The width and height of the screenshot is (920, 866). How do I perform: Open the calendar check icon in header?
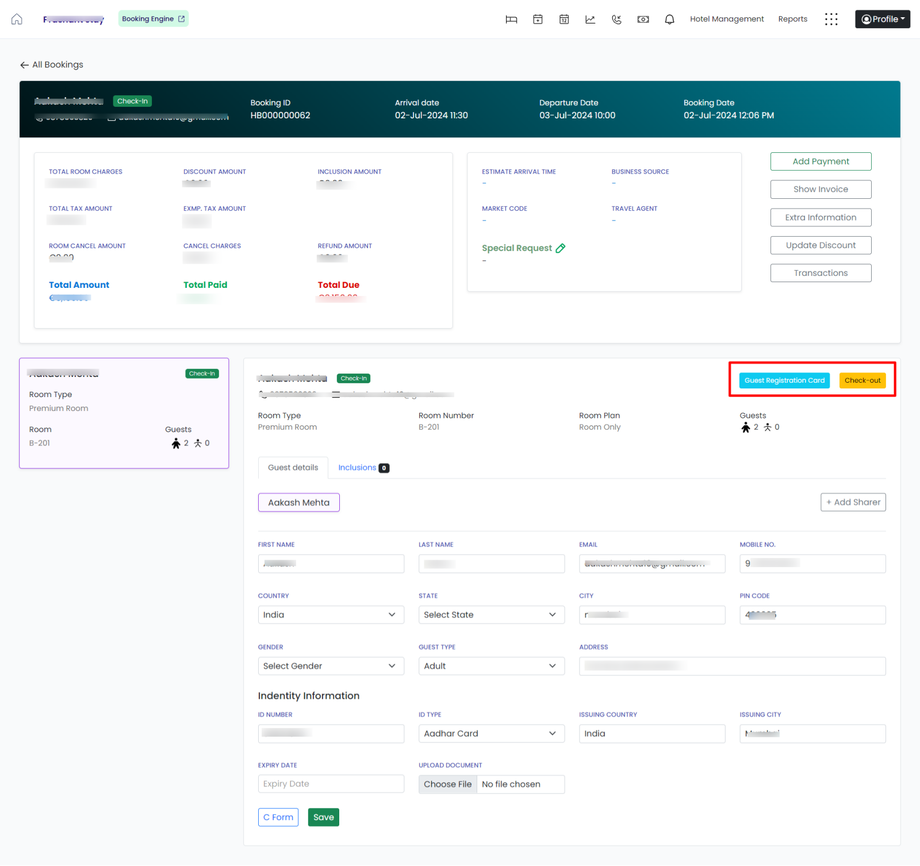click(537, 19)
